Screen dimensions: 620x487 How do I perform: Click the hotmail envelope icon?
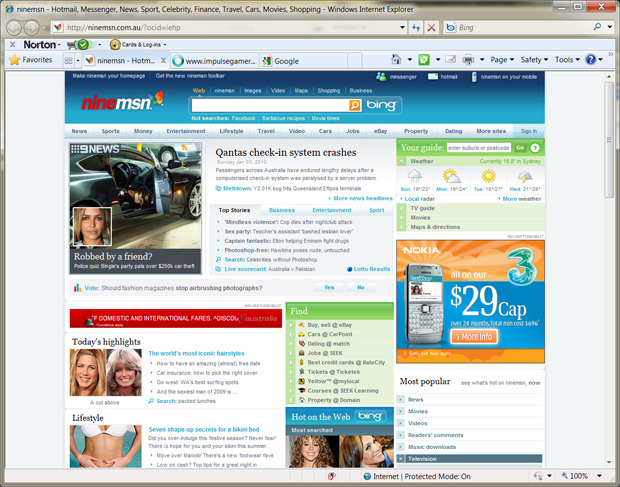point(433,76)
